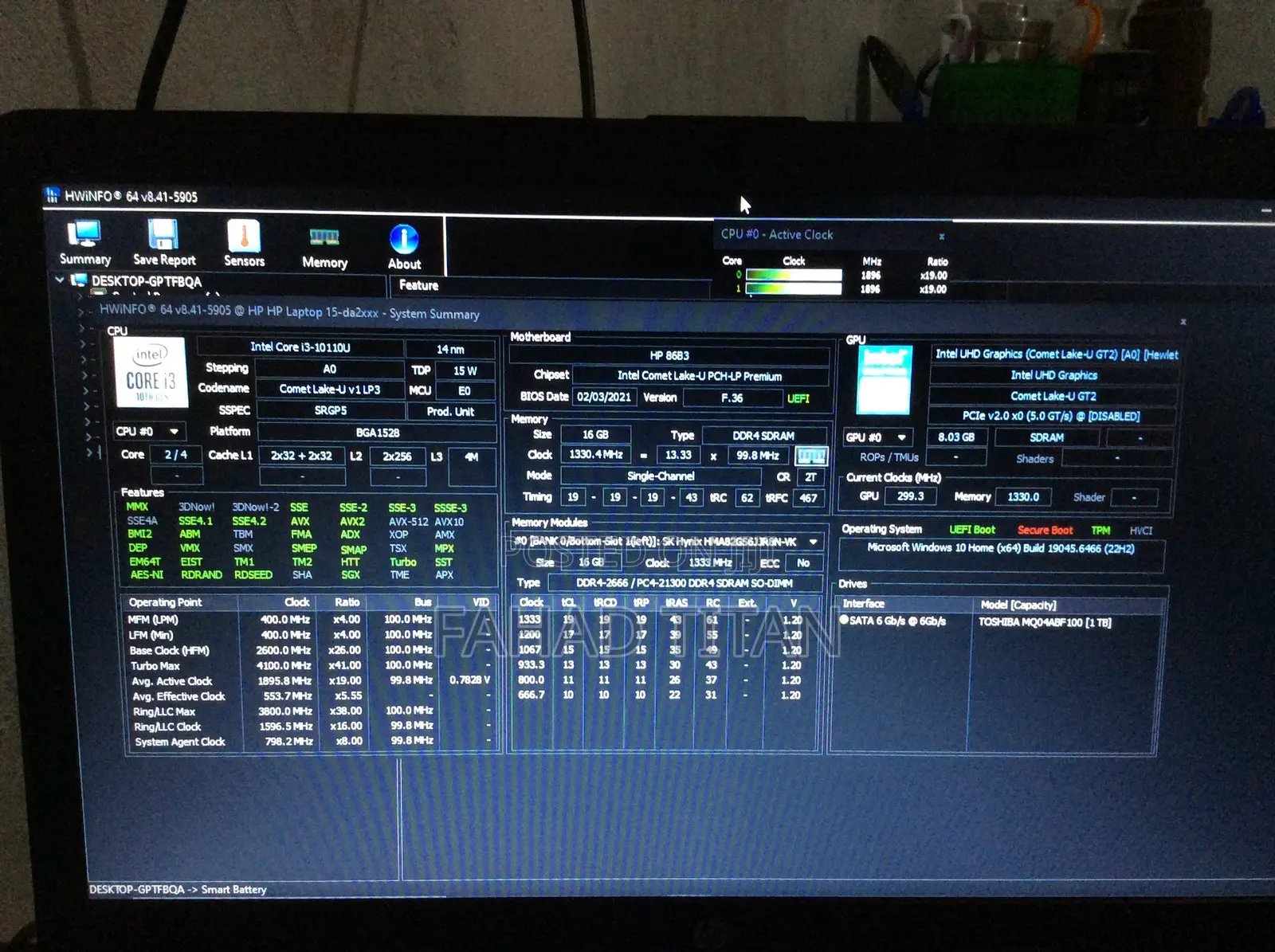1275x952 pixels.
Task: Click the 299.3 GPU clock value
Action: pyautogui.click(x=910, y=496)
